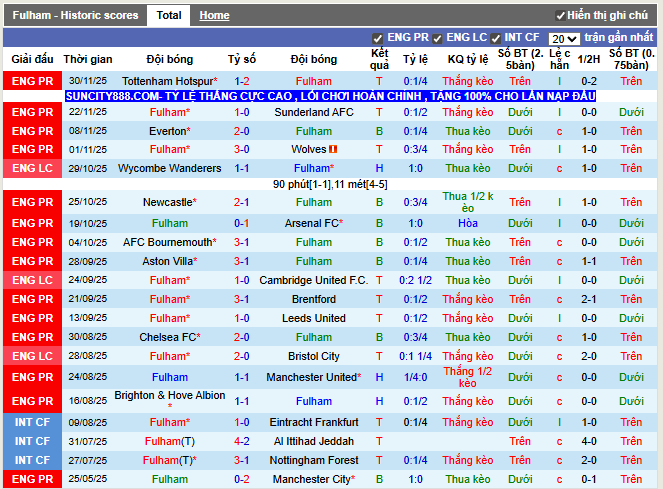Click Al Ittihad Jeddah team name

coord(314,442)
